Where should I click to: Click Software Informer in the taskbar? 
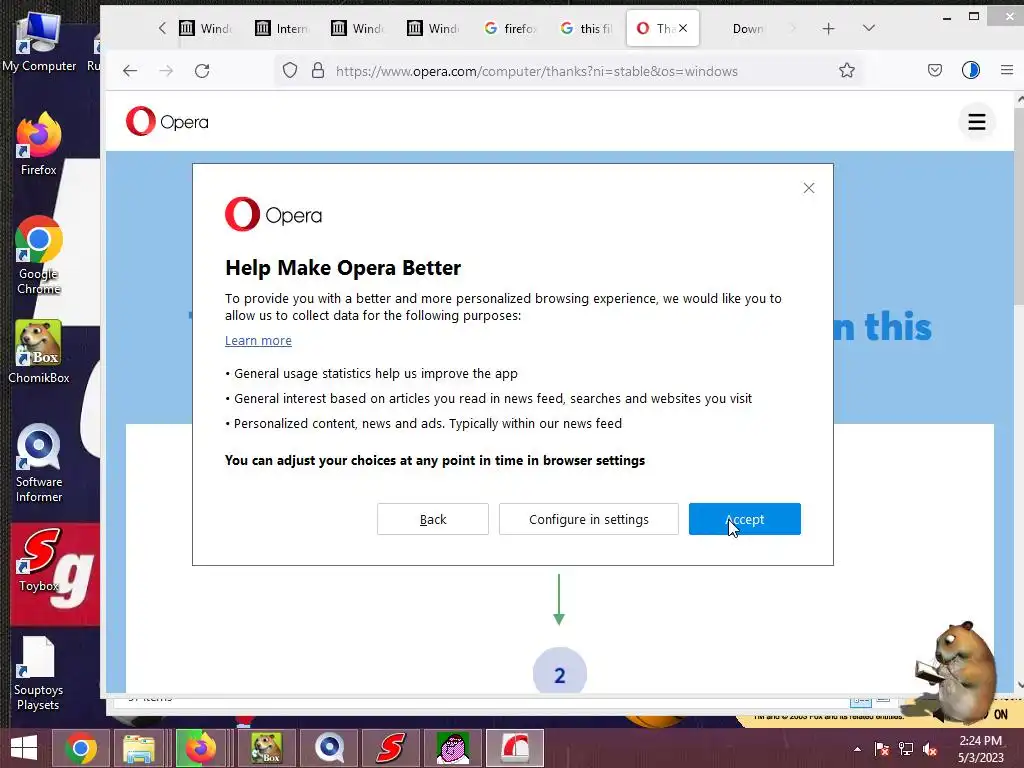pos(330,748)
